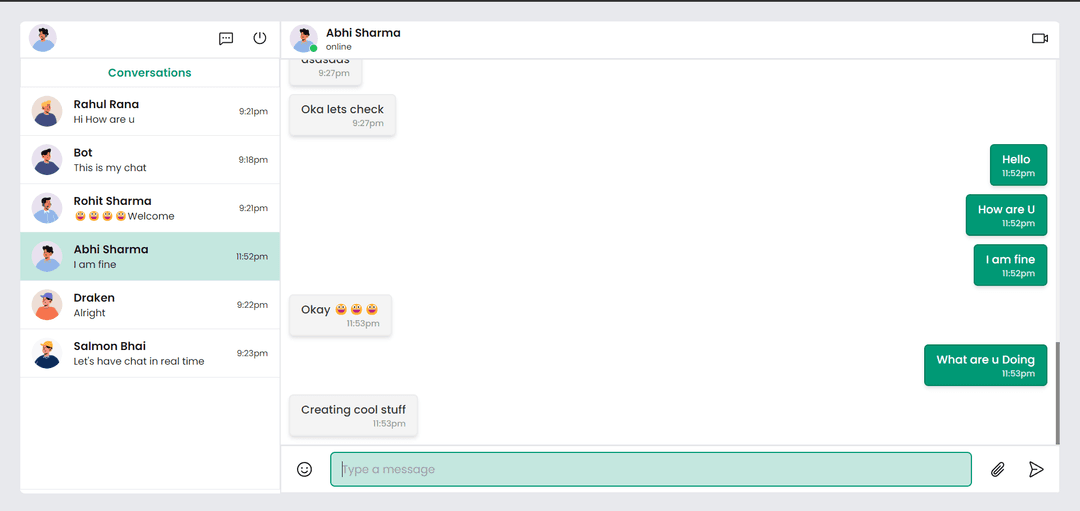Click the paperclip attachment icon
The width and height of the screenshot is (1080, 511).
click(997, 469)
